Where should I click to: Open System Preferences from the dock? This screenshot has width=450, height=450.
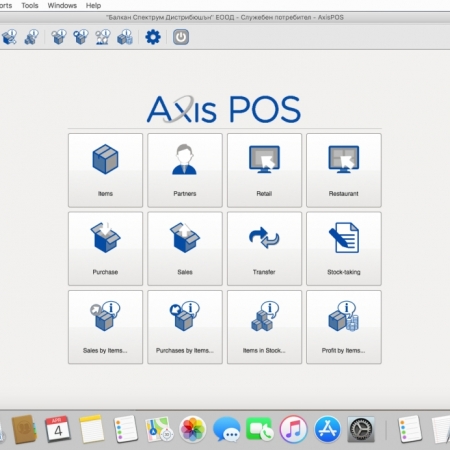tap(361, 429)
